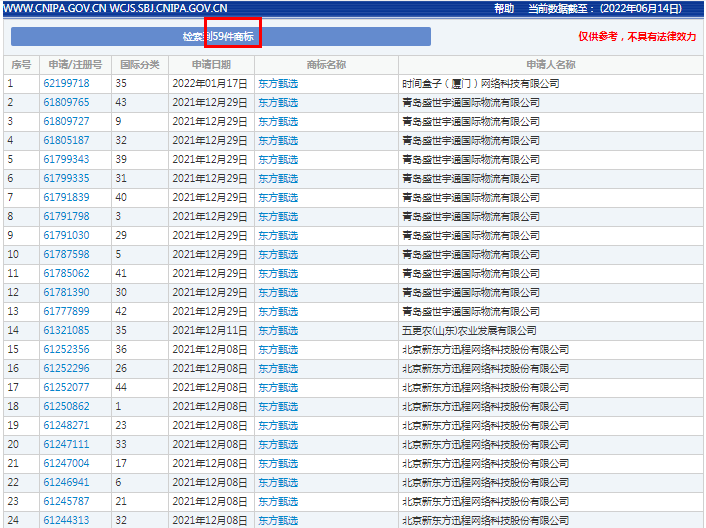706x528 pixels.
Task: Open 东方甄选 trademark in row 8
Action: [x=278, y=216]
